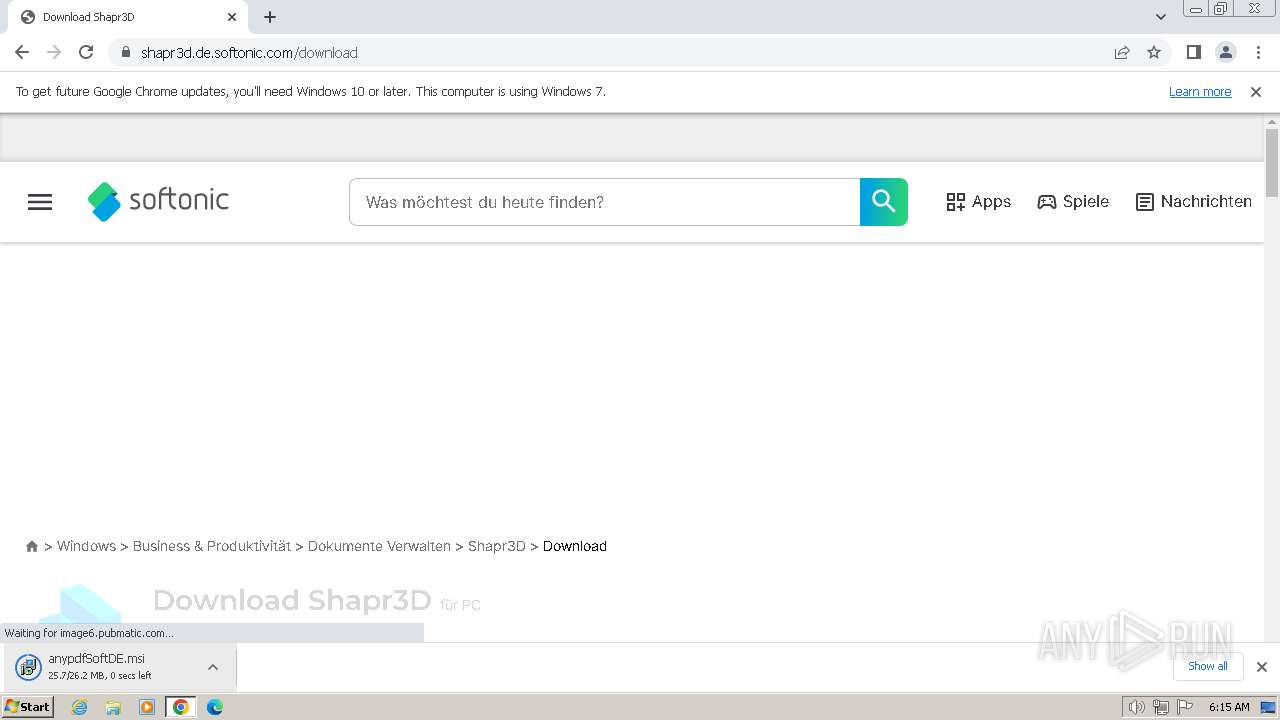Click the address bar URL

point(249,53)
